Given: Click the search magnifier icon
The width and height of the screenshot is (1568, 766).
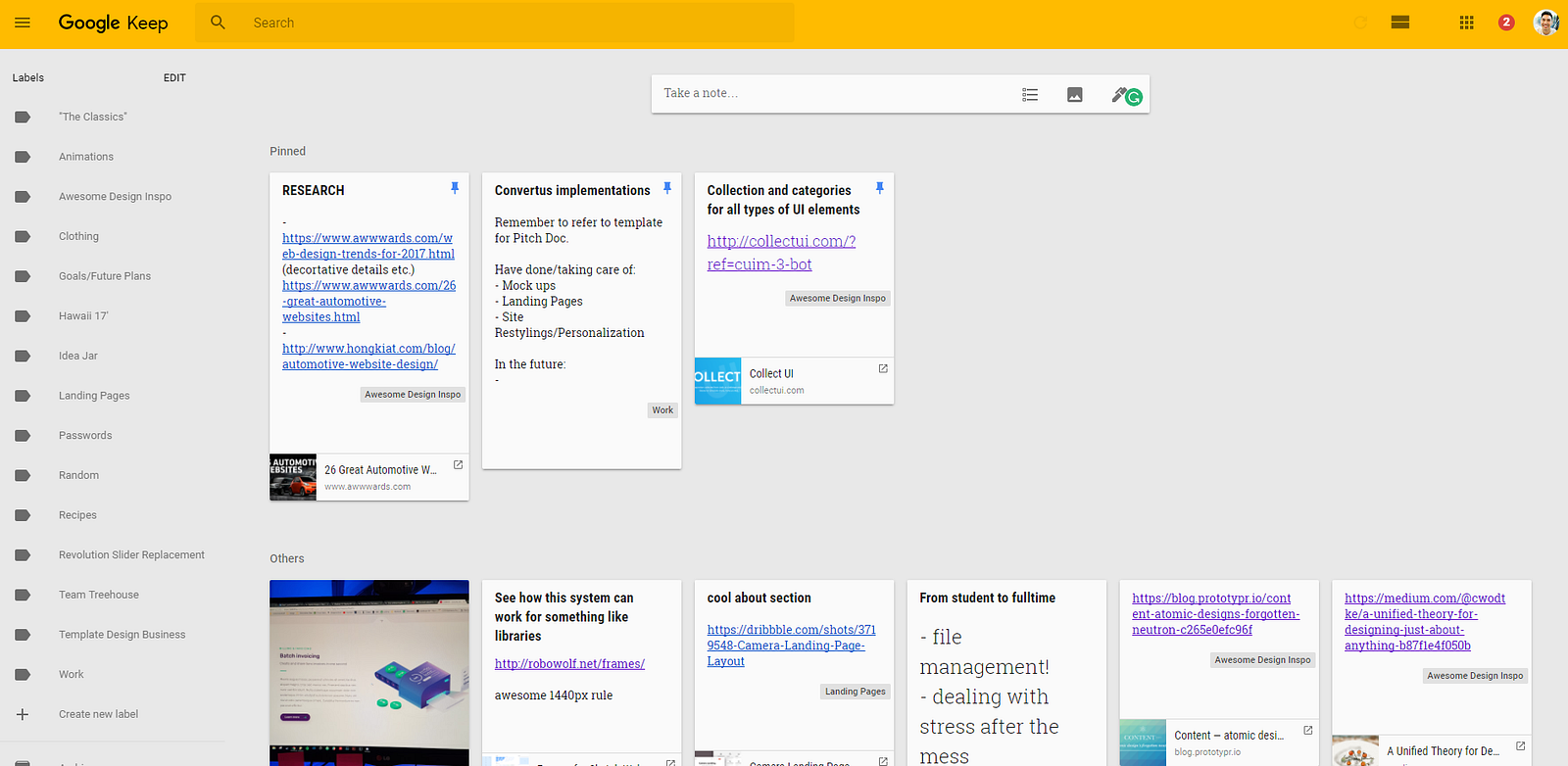Looking at the screenshot, I should point(218,22).
